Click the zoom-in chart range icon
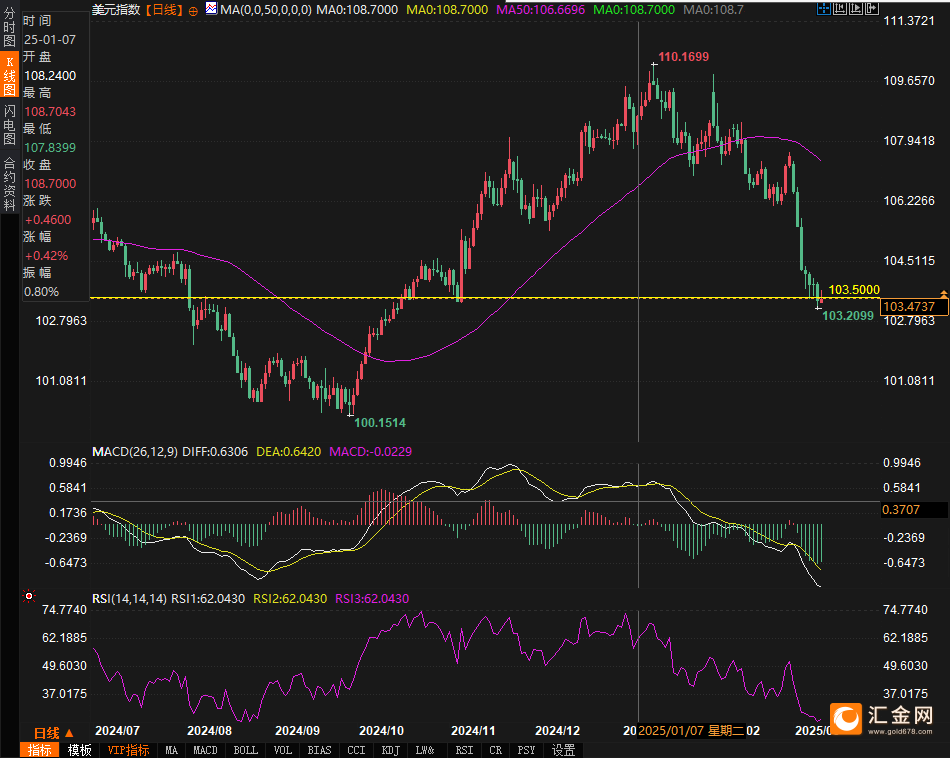 click(840, 8)
